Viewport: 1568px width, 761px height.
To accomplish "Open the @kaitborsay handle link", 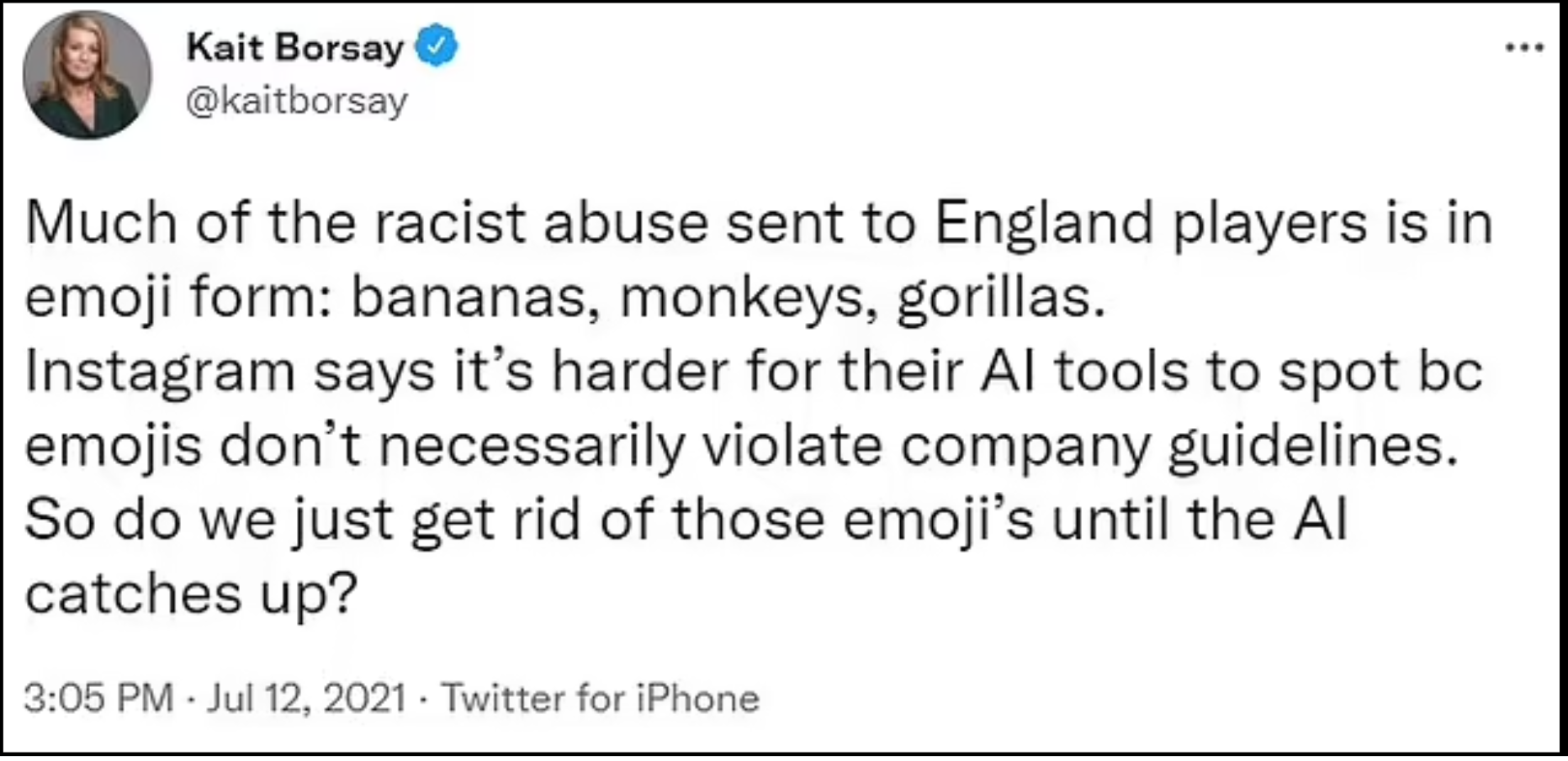I will click(x=296, y=101).
